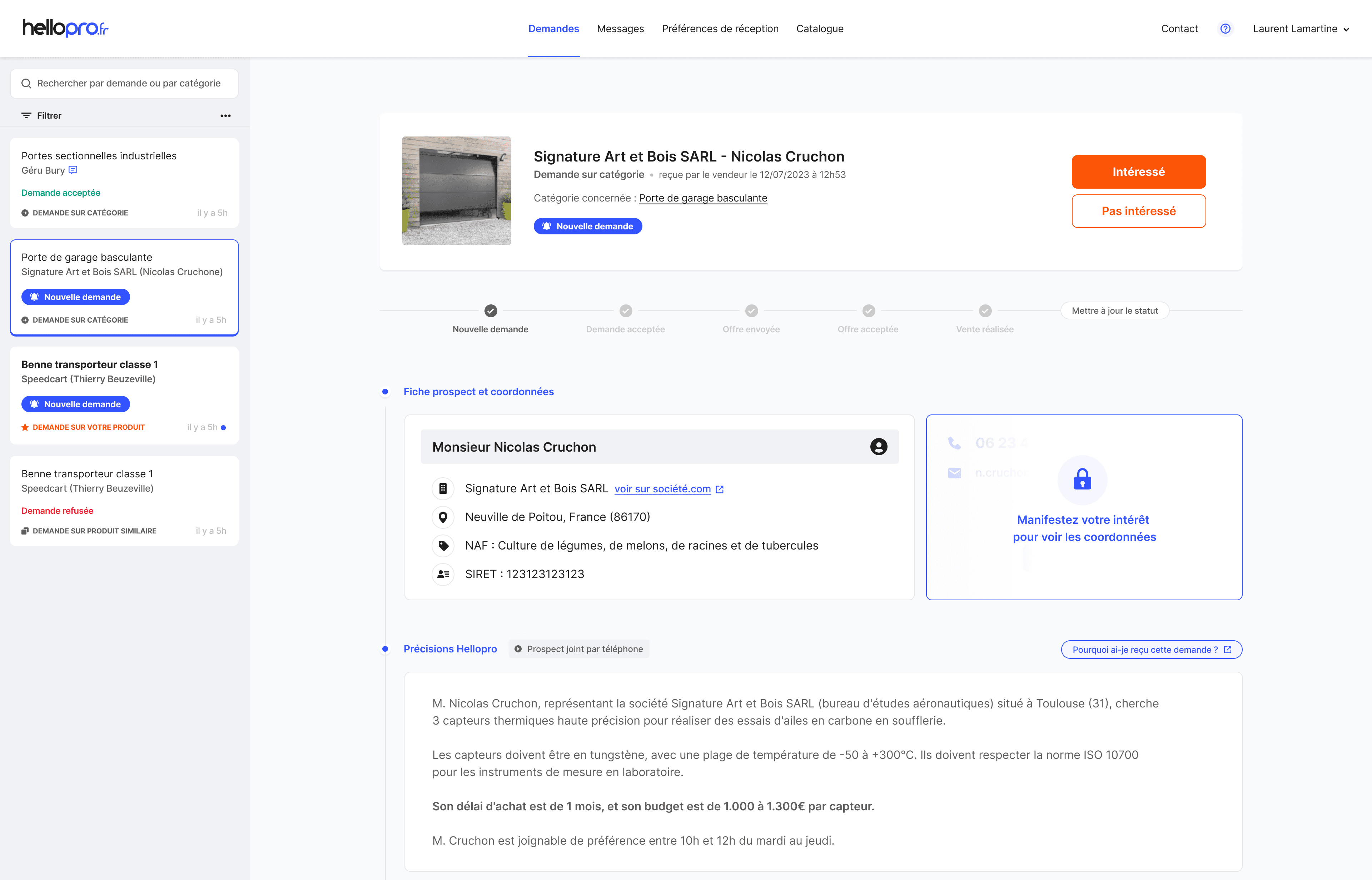Click the company building icon
1372x880 pixels.
443,488
